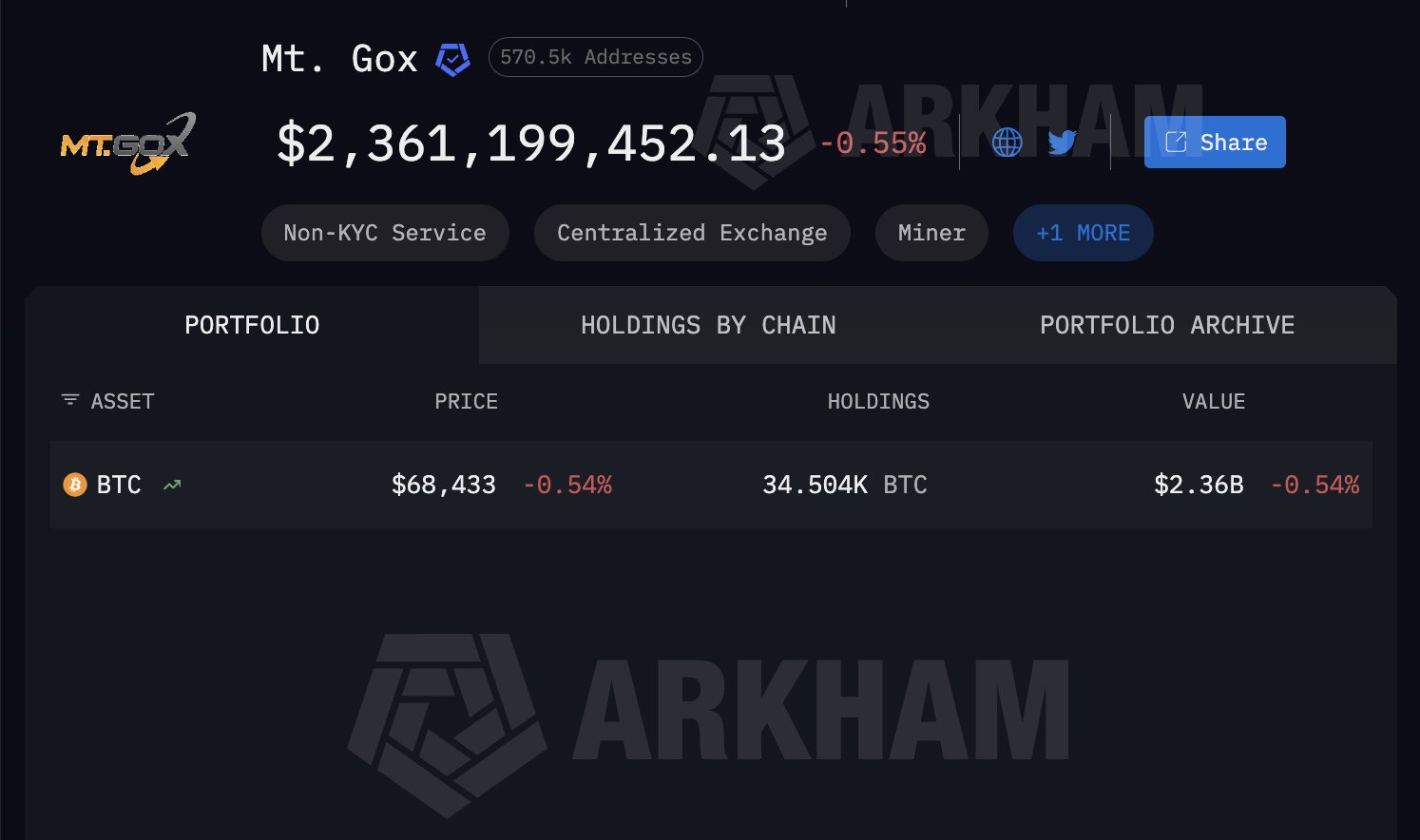1420x840 pixels.
Task: Open the website via the globe icon
Action: tap(1006, 142)
